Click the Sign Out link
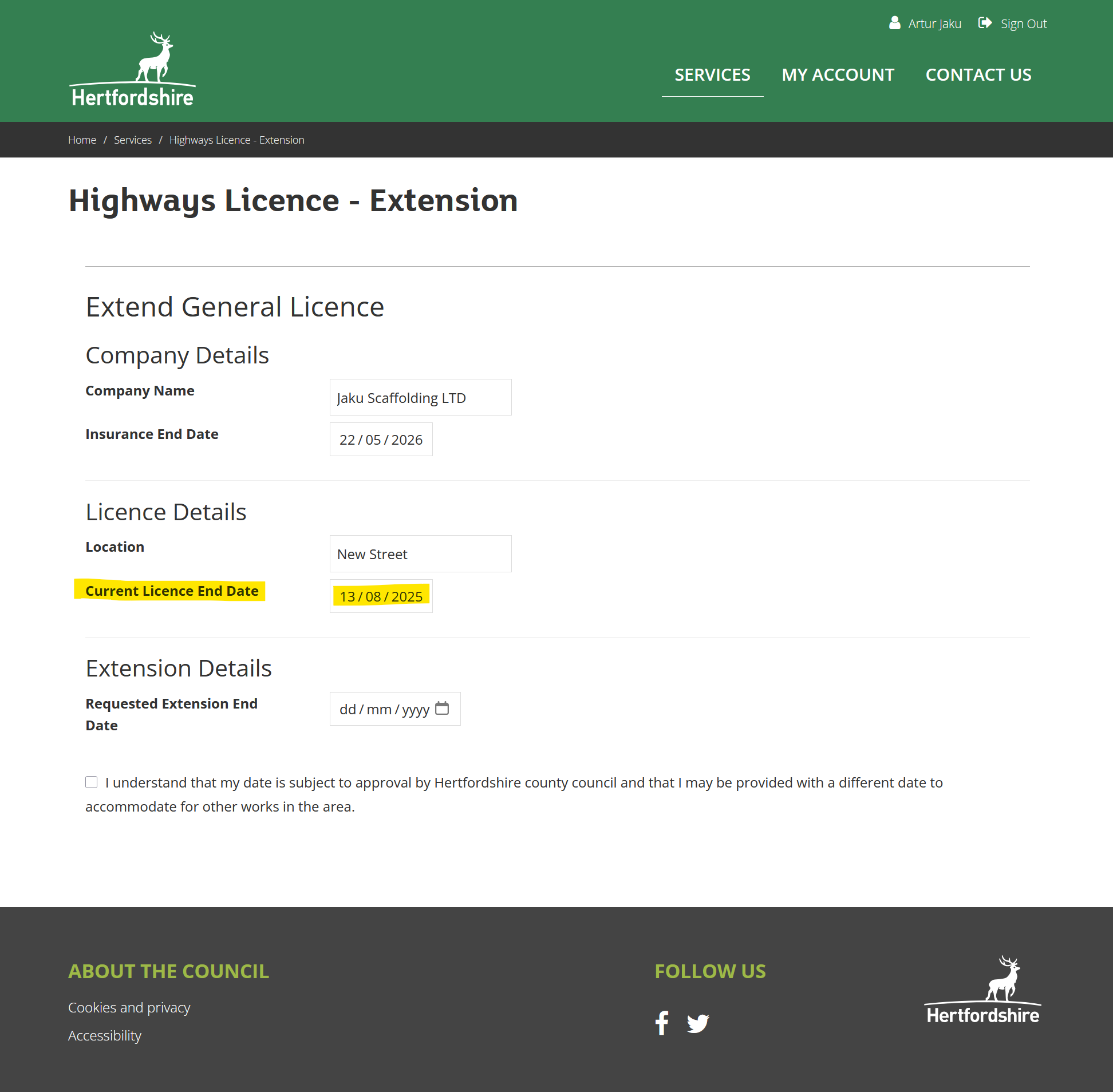 pyautogui.click(x=1023, y=23)
